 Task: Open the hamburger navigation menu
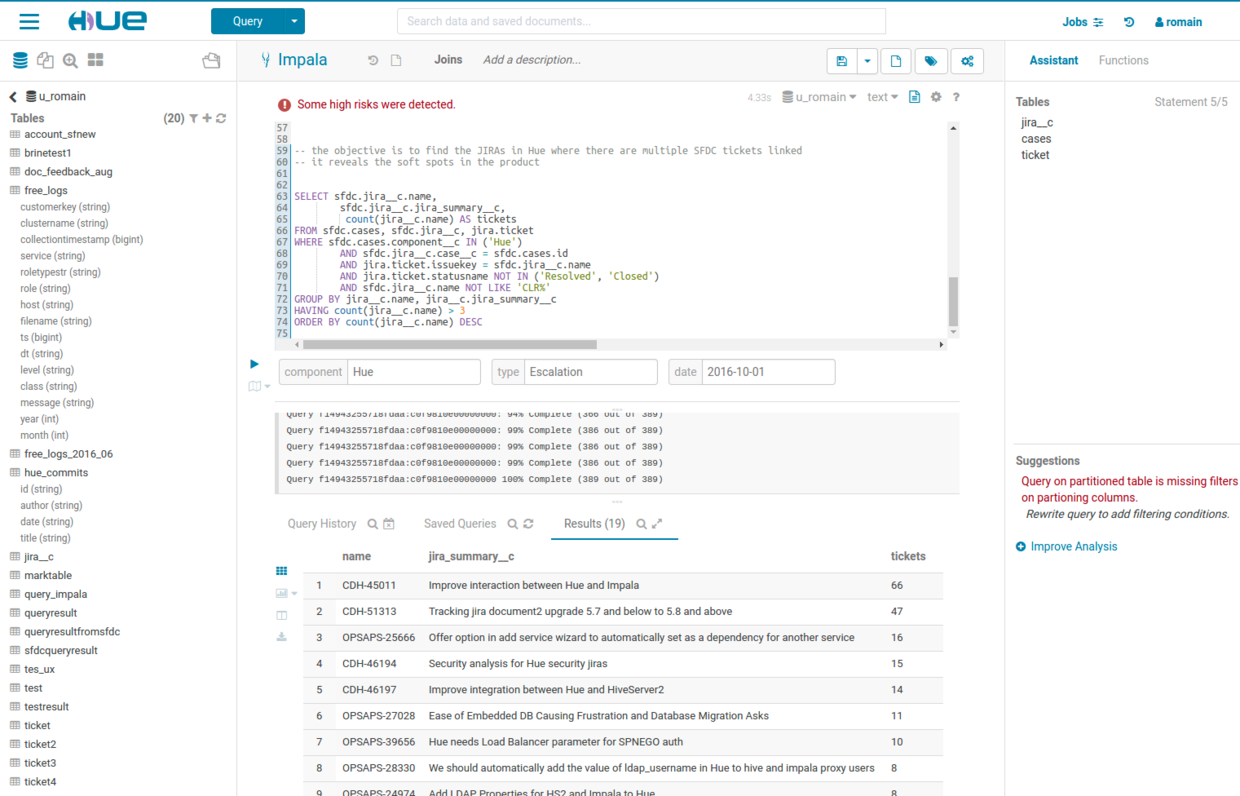29,21
